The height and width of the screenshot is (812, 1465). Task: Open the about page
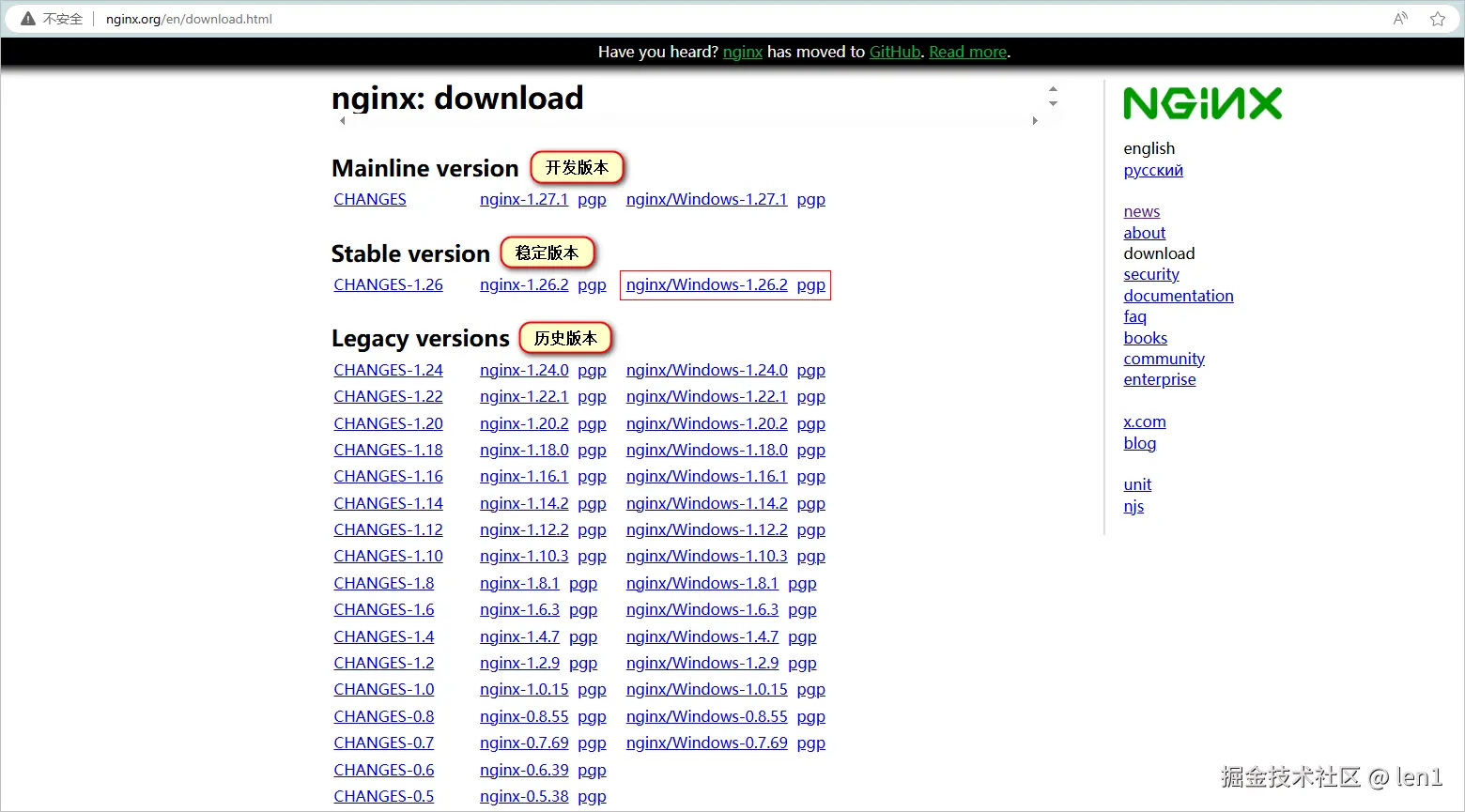coord(1145,233)
